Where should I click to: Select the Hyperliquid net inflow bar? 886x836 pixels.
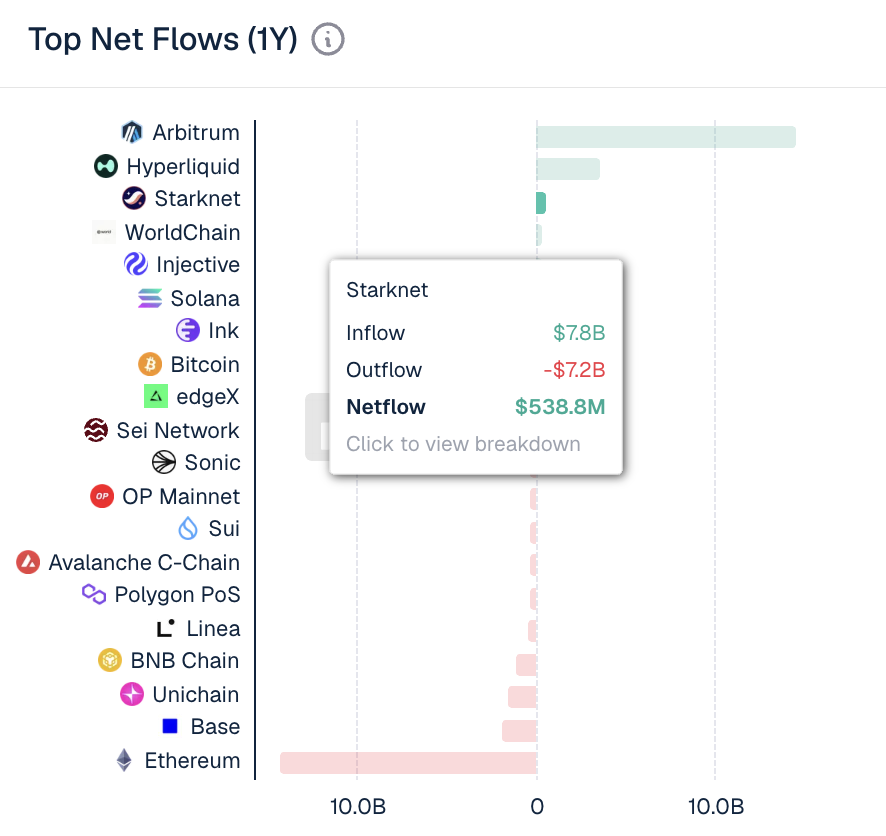[x=568, y=169]
